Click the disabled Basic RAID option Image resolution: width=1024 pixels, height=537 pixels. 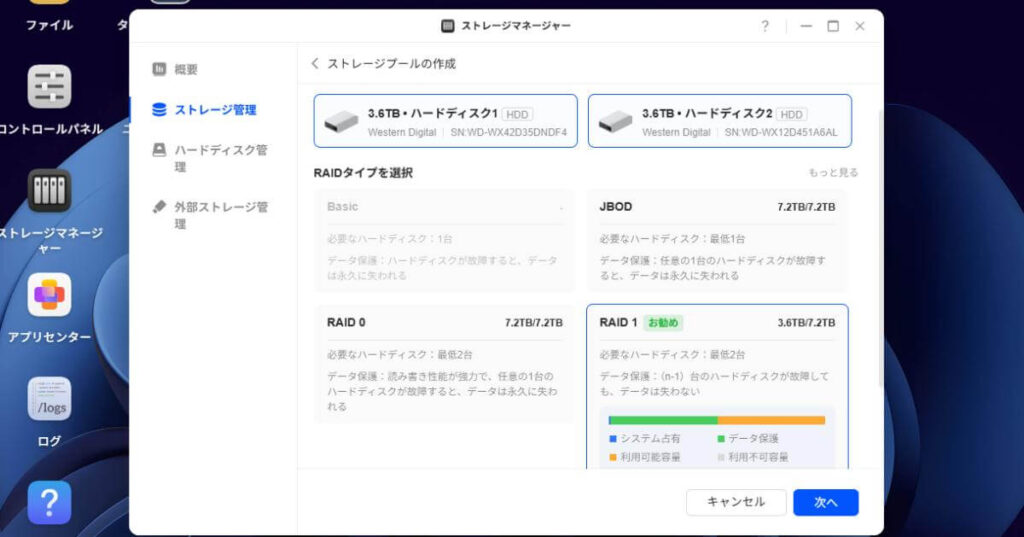pyautogui.click(x=445, y=241)
